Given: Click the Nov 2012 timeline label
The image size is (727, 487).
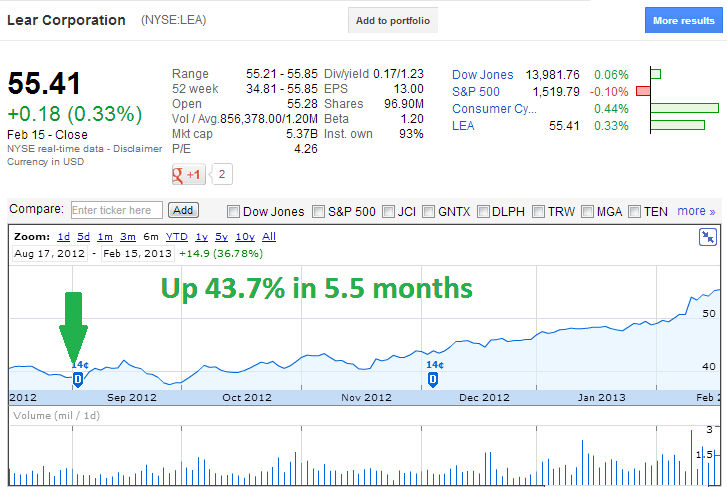Looking at the screenshot, I should point(366,397).
